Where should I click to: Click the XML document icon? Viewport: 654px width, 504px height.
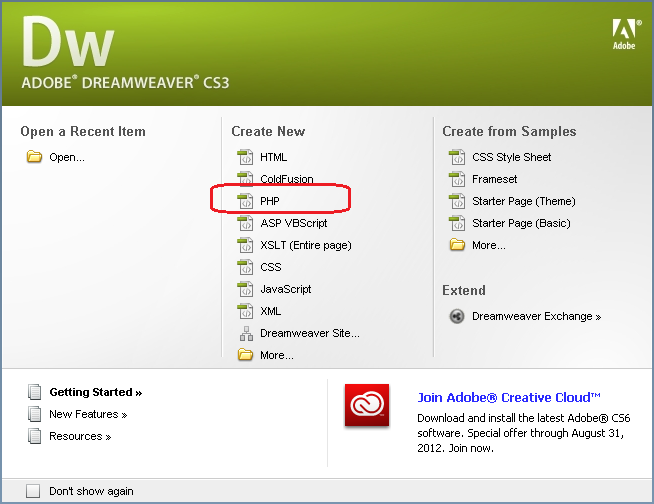click(x=245, y=311)
